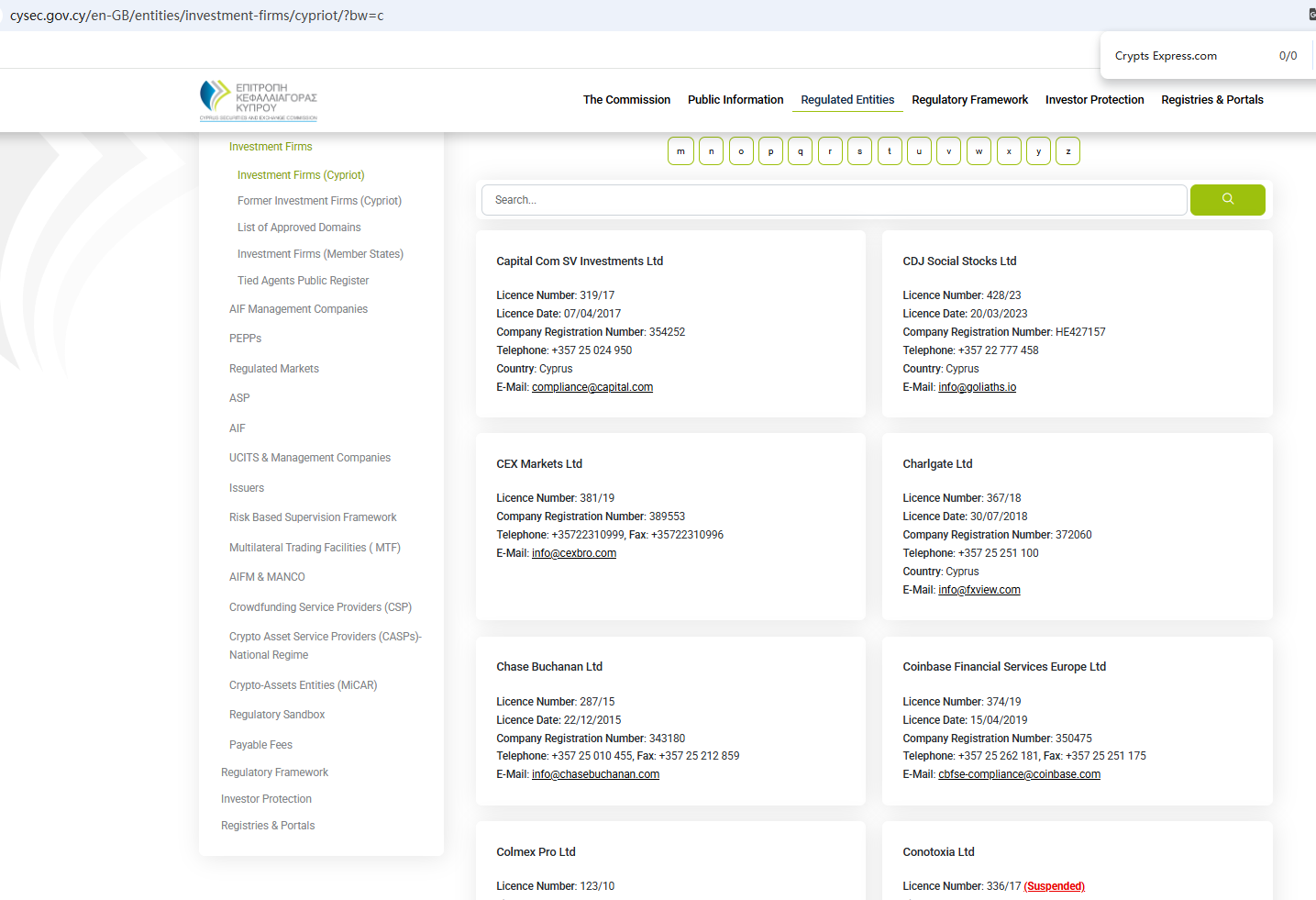Open the Regulated Entities menu
The image size is (1316, 900).
pos(846,100)
